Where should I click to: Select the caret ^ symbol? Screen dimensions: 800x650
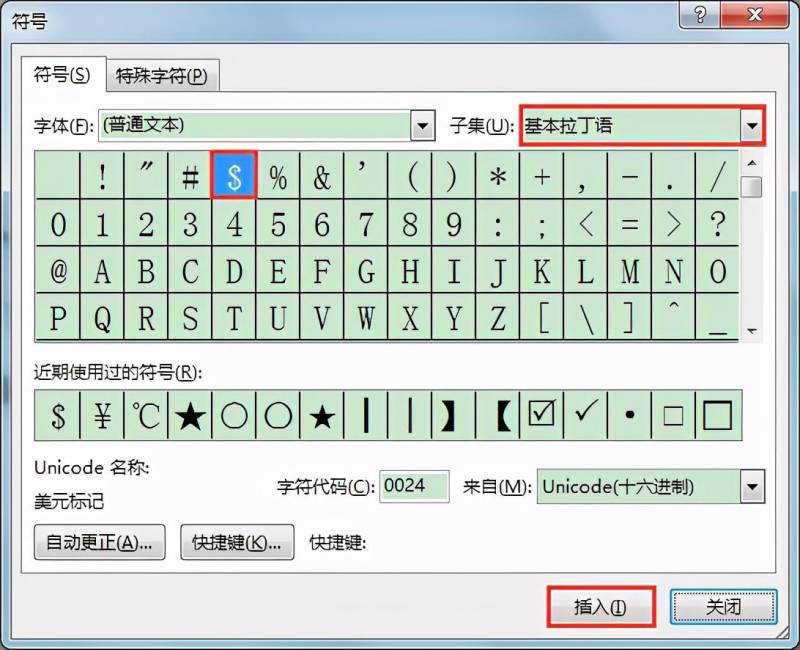[673, 317]
